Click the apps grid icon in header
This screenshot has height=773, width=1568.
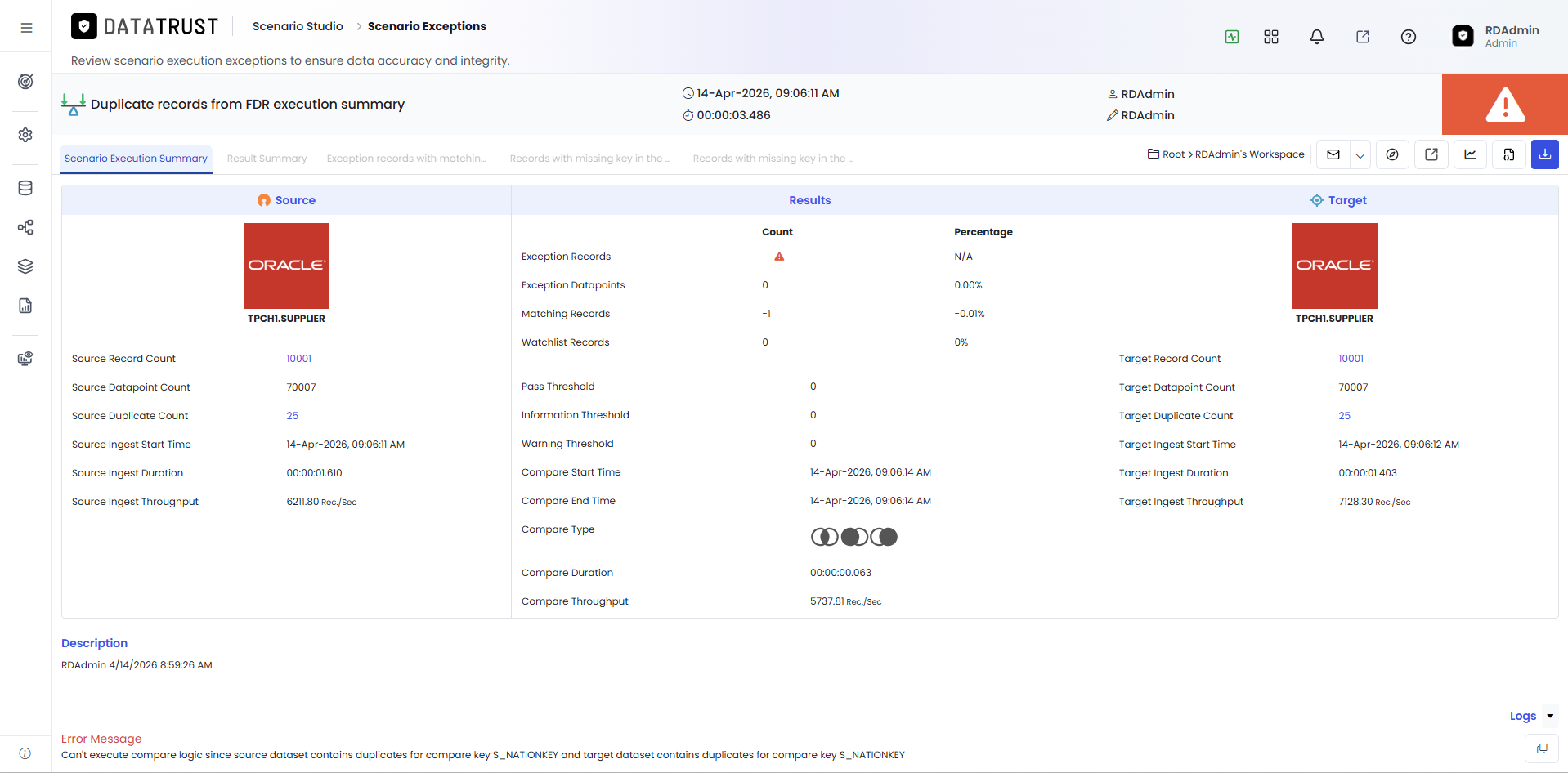pos(1270,37)
